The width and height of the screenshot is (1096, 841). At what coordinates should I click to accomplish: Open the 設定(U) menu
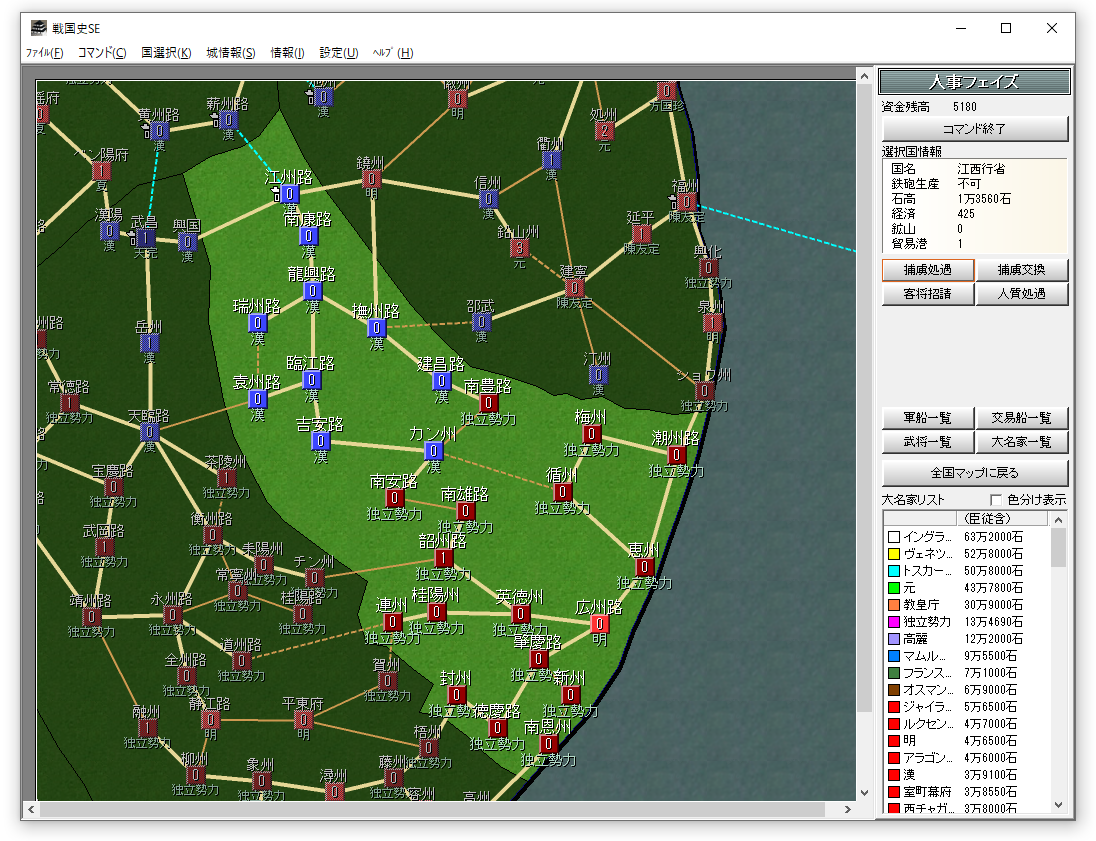[x=338, y=53]
